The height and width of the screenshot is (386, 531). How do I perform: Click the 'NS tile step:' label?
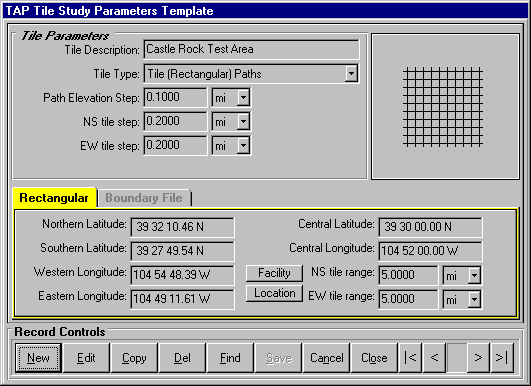tap(111, 122)
